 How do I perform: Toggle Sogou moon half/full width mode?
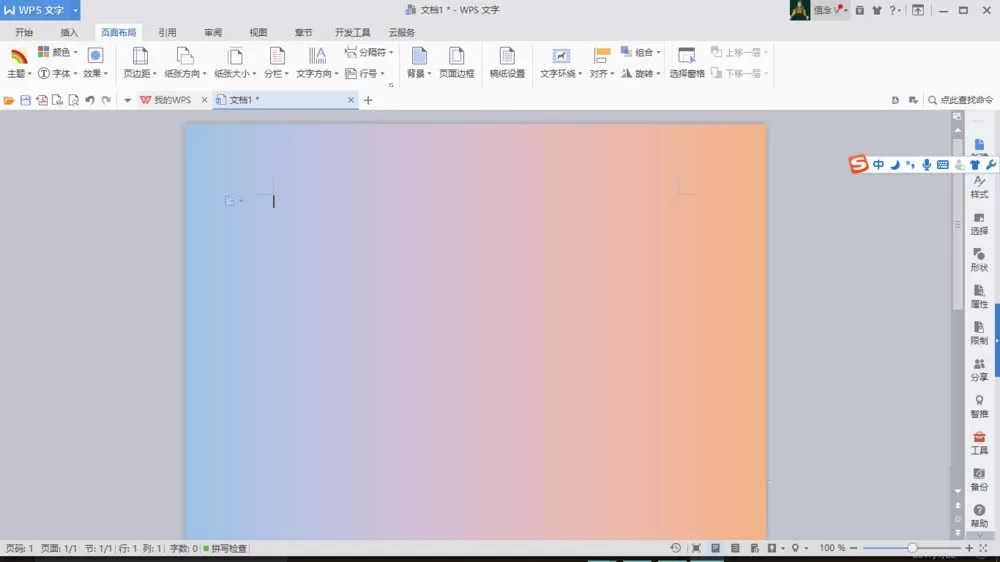[895, 165]
